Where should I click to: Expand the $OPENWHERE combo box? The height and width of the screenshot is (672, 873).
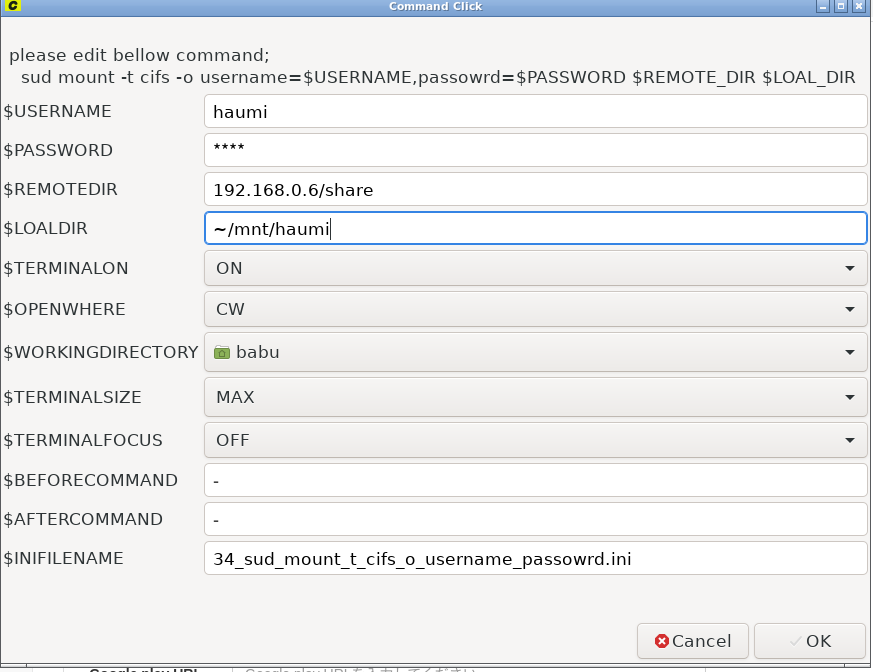(x=535, y=309)
